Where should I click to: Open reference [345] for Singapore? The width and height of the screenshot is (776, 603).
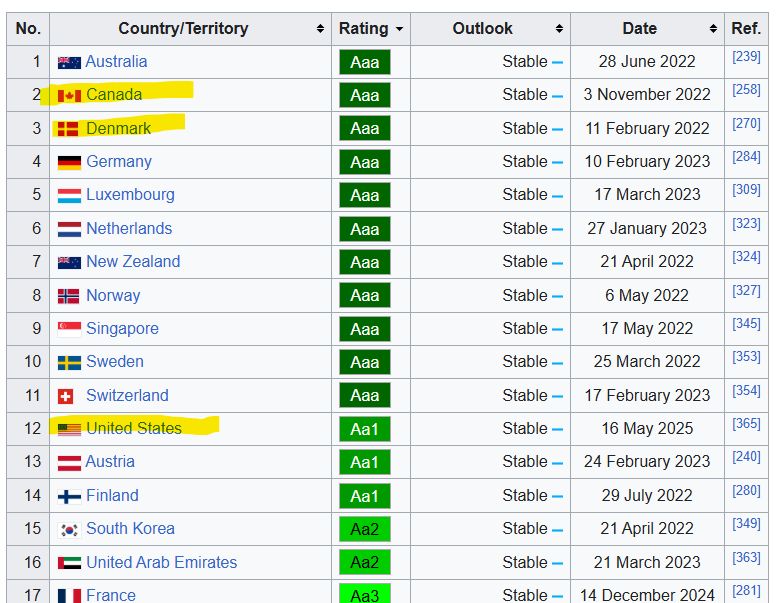[746, 324]
